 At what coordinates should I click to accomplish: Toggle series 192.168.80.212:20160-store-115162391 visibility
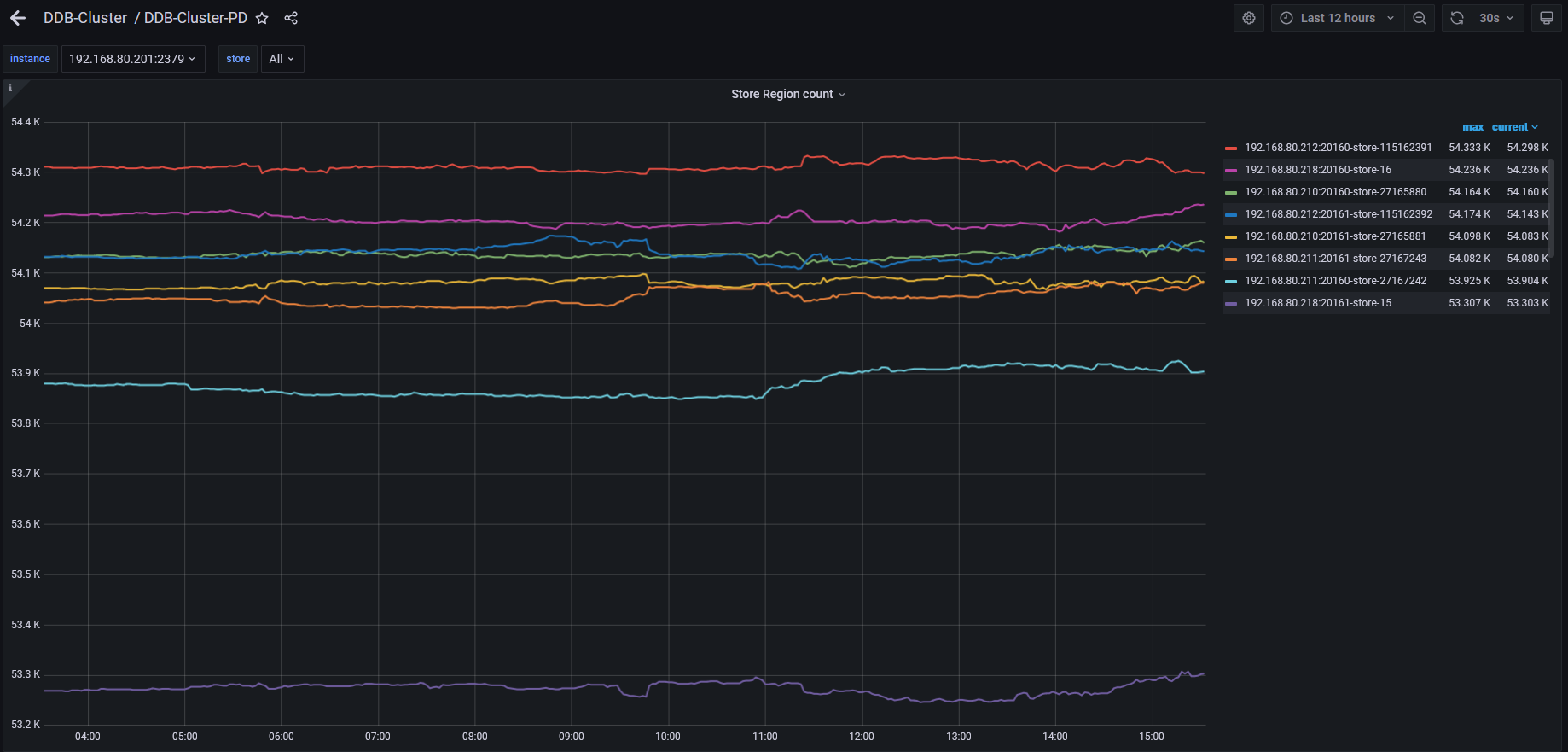[1338, 148]
